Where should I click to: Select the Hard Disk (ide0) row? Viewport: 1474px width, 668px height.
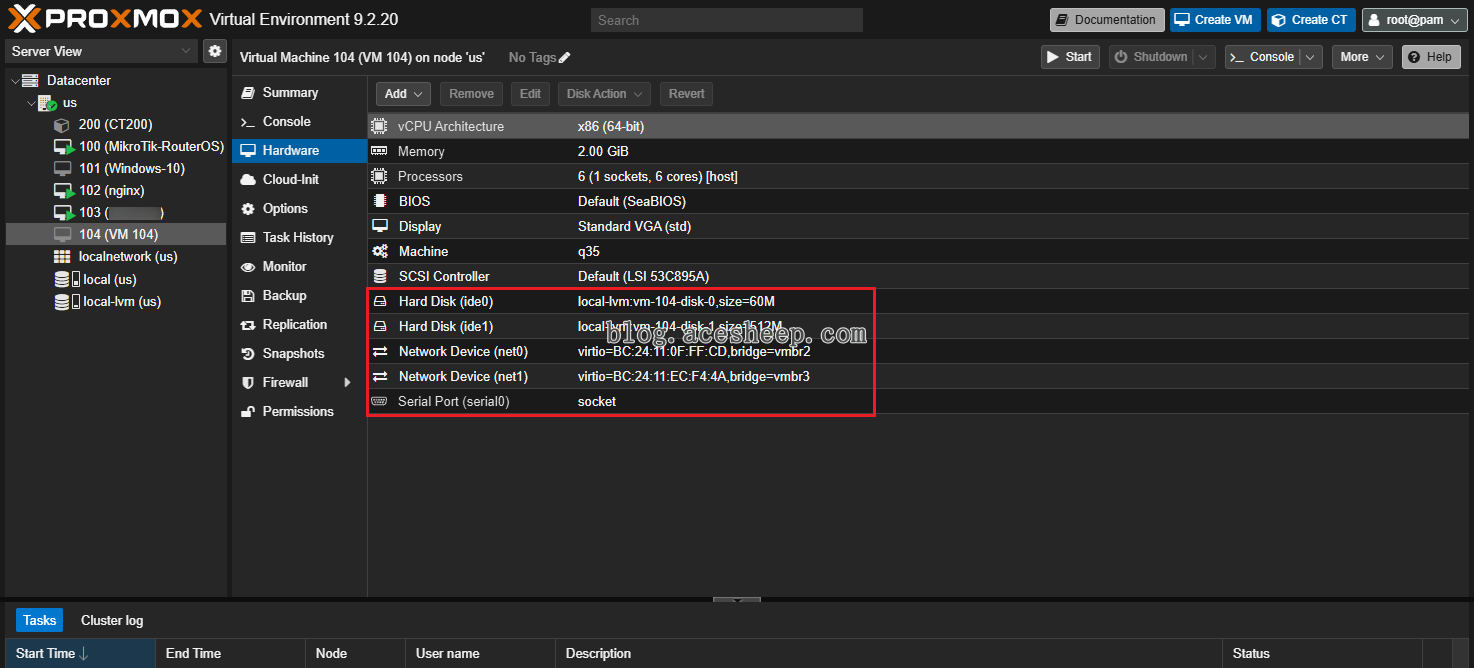[x=918, y=302]
